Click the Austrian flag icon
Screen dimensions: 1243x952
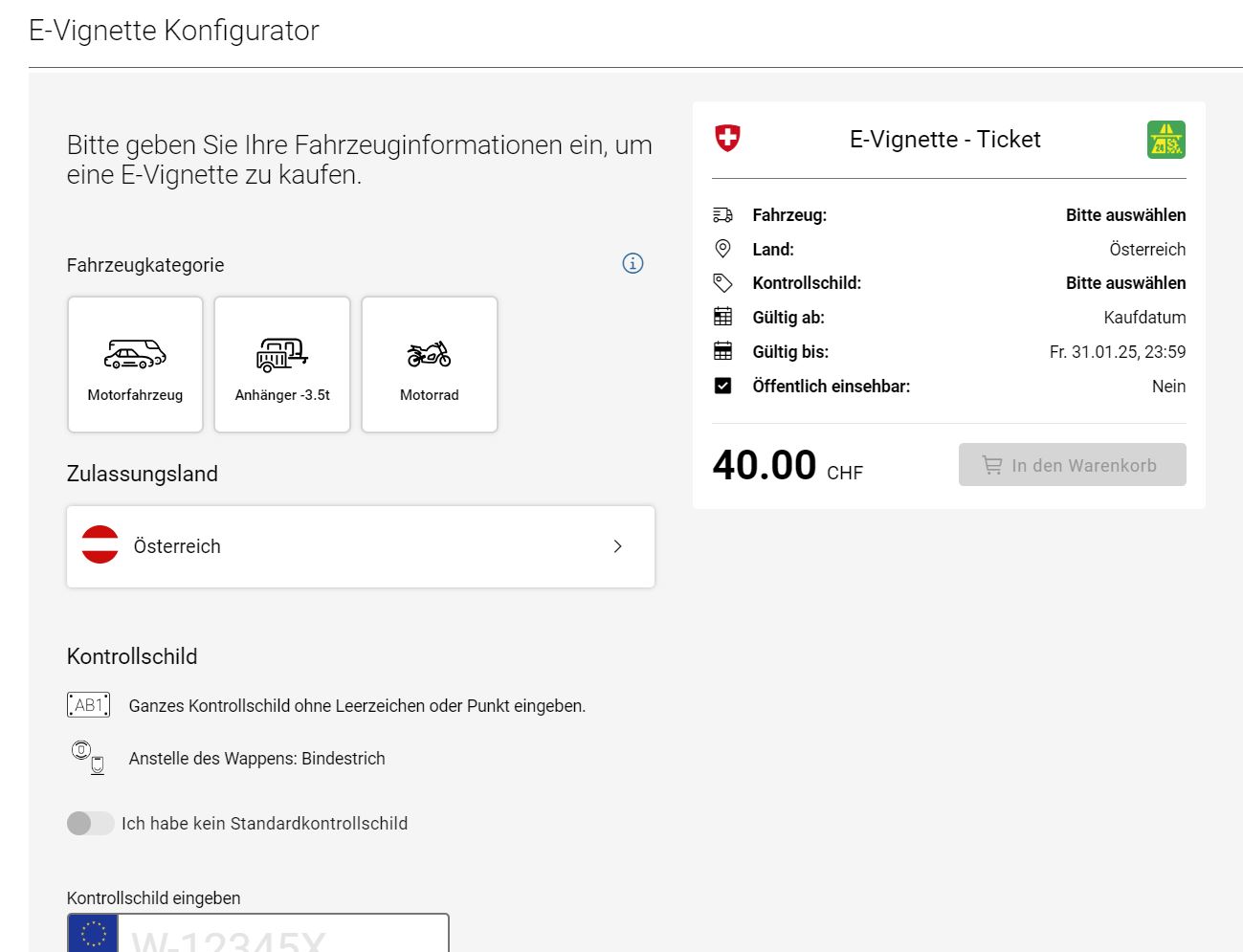(100, 545)
